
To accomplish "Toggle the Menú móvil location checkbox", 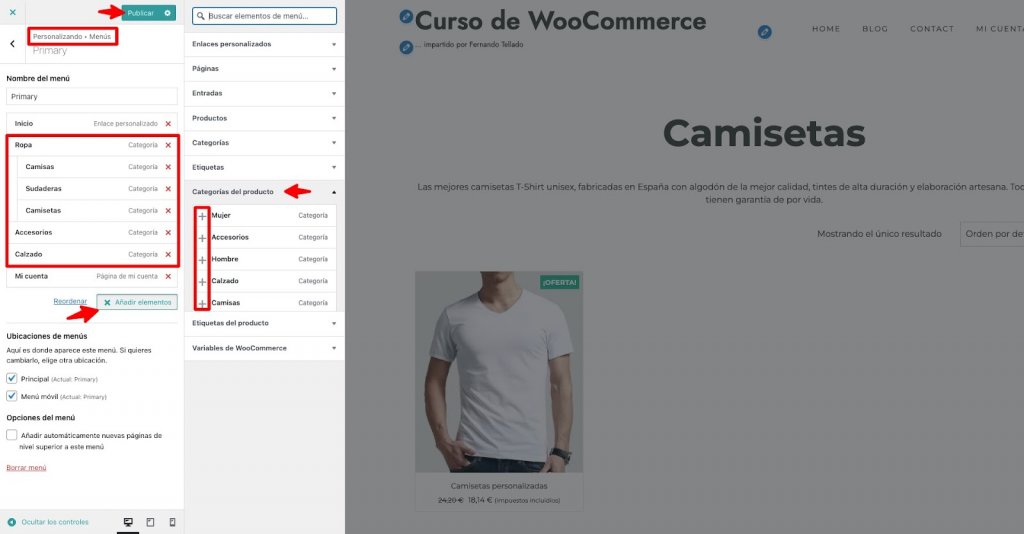I will tap(12, 396).
